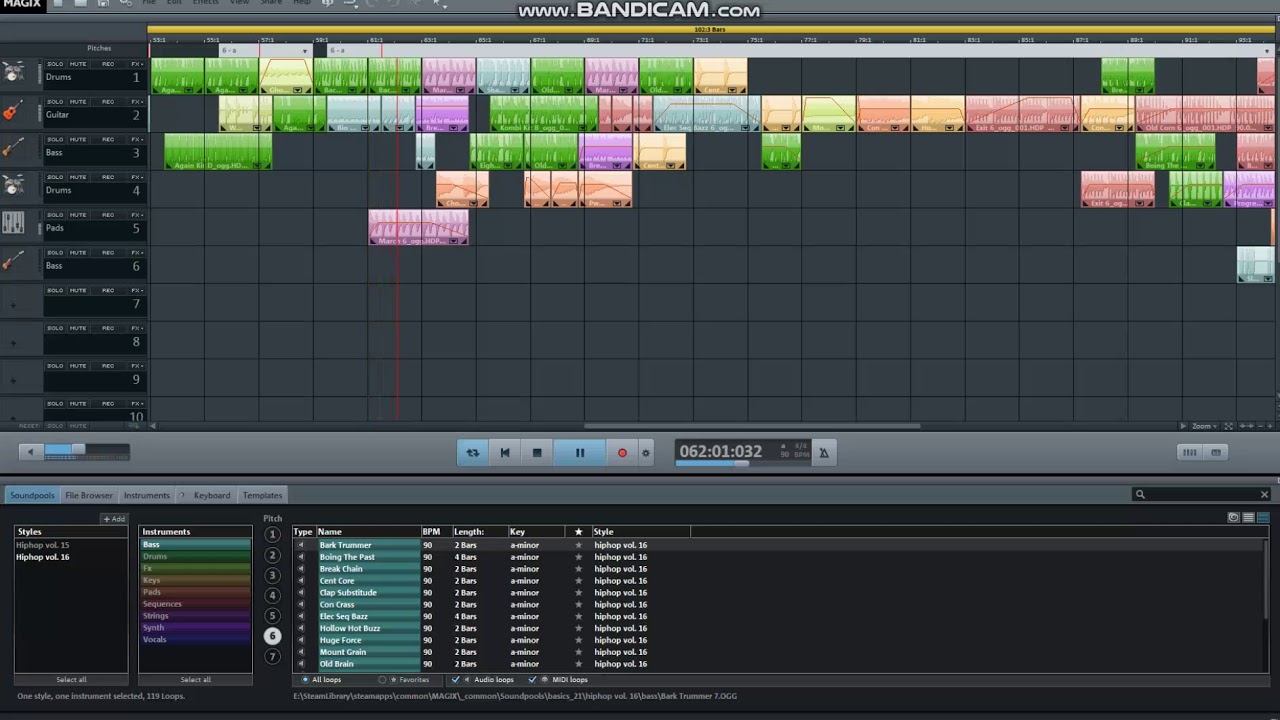Click the Pads keyboard icon of track 5
The image size is (1280, 720).
tap(13, 224)
